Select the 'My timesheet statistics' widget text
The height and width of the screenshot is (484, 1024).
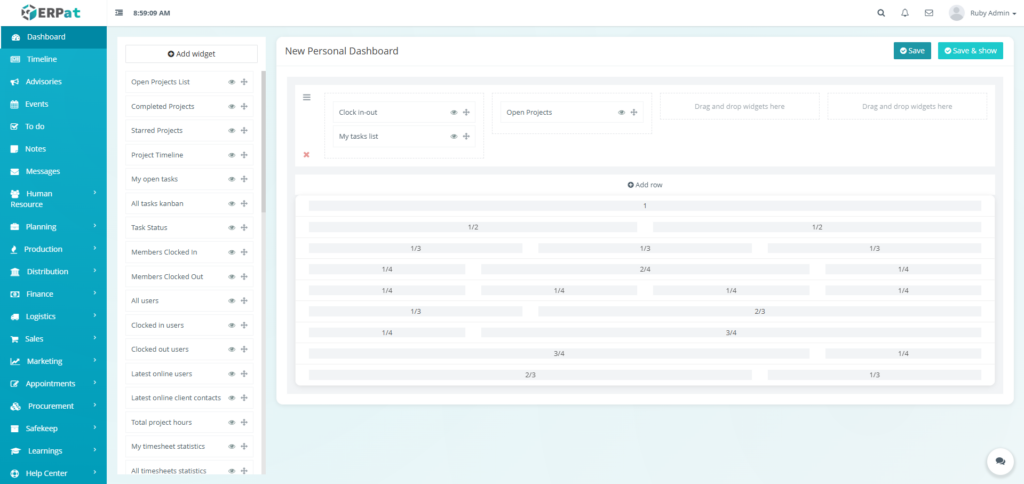pyautogui.click(x=168, y=447)
